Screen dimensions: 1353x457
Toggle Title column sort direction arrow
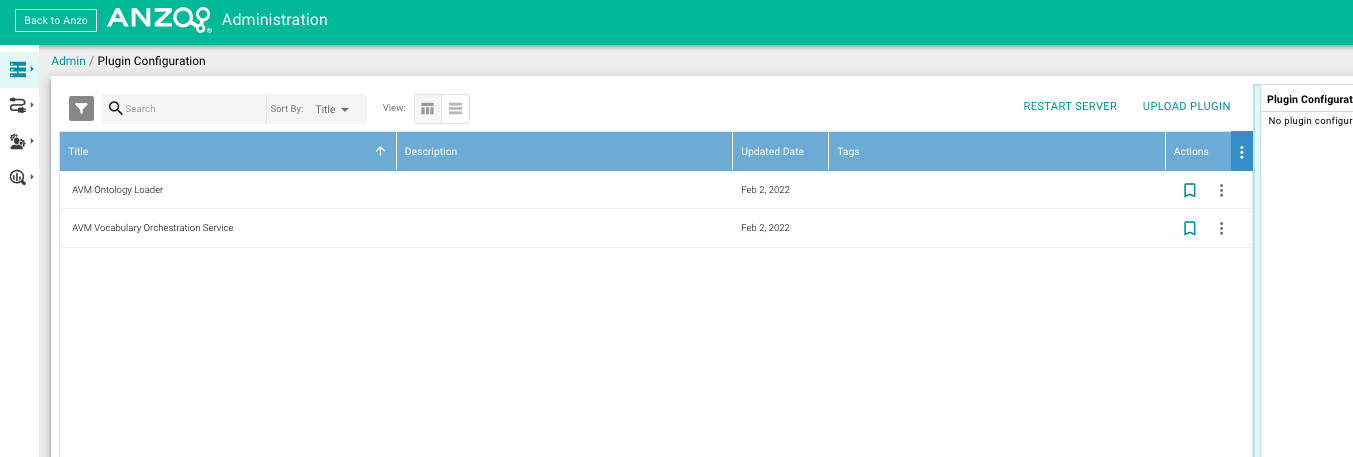tap(380, 152)
